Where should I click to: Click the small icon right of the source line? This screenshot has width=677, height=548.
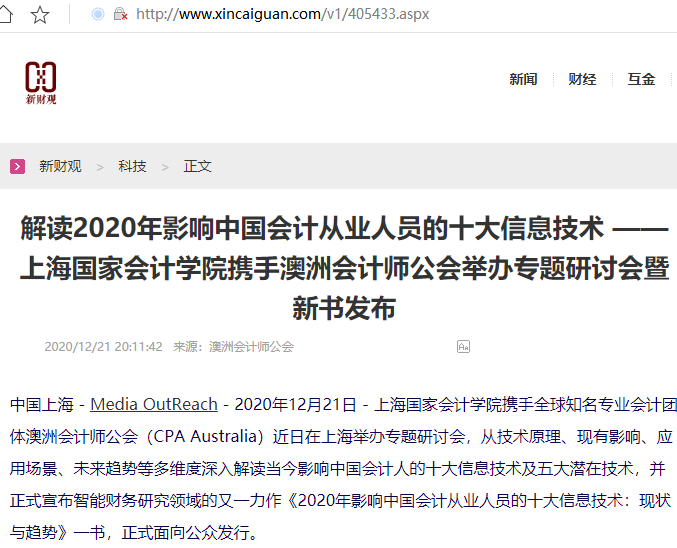coord(463,347)
